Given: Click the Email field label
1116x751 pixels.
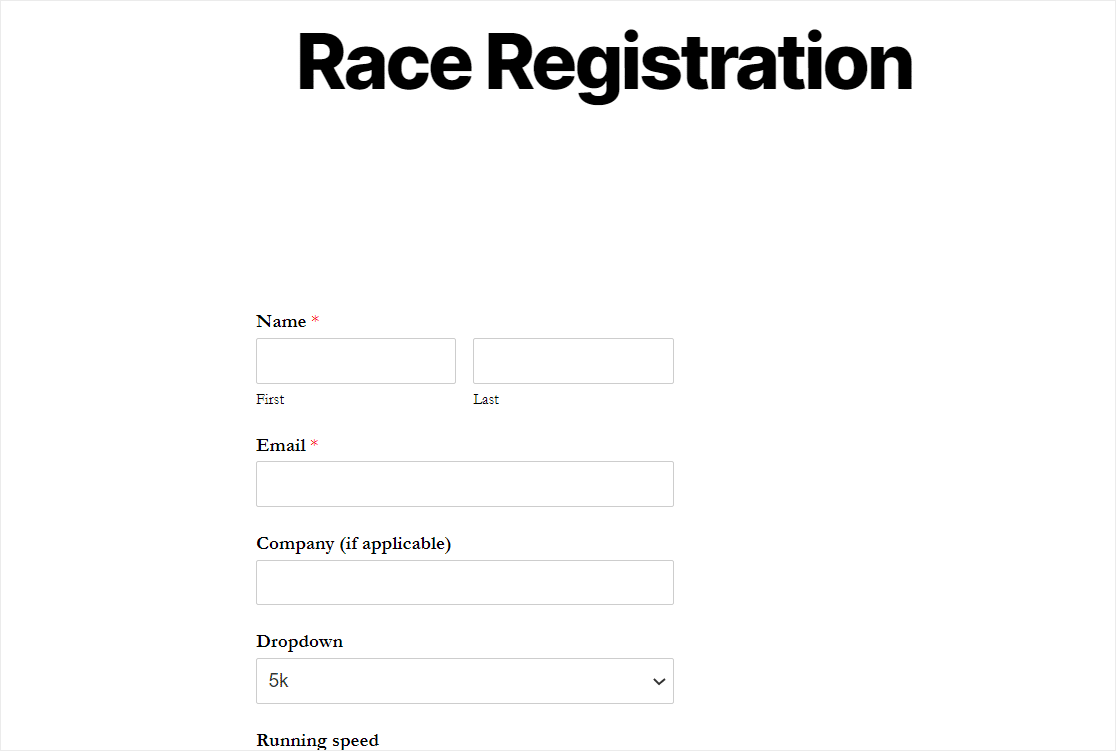Looking at the screenshot, I should click(x=281, y=445).
